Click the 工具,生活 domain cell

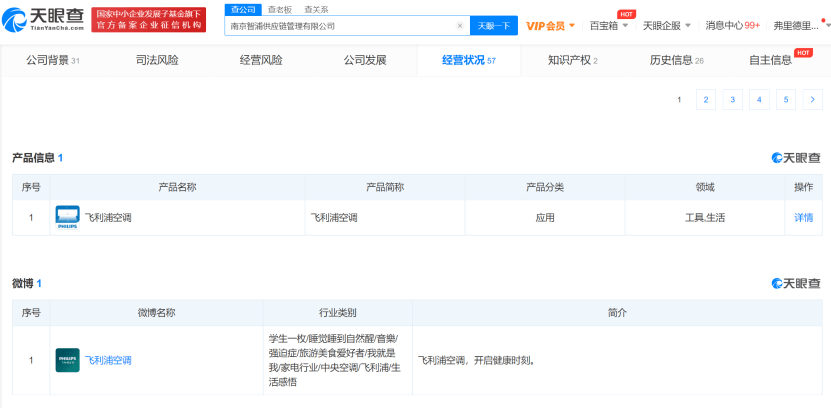[x=705, y=218]
